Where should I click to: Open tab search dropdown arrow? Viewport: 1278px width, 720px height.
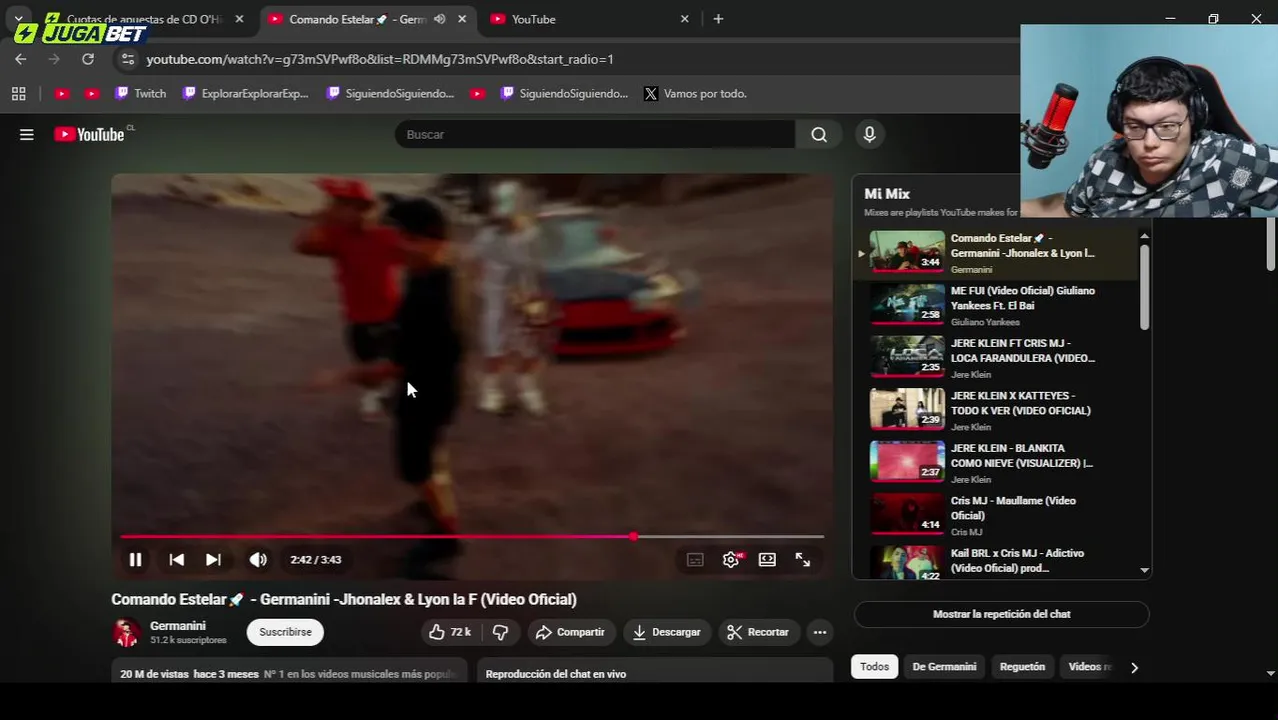(18, 19)
